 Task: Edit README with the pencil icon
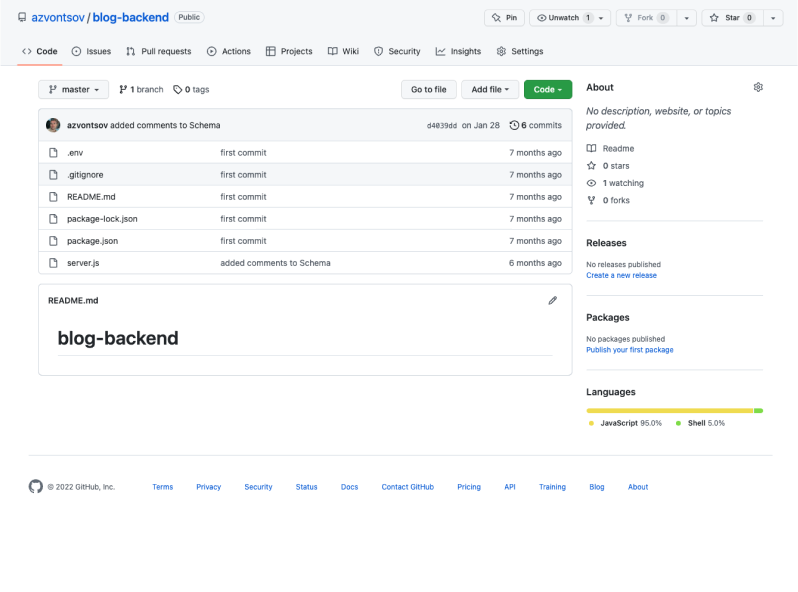[x=553, y=300]
